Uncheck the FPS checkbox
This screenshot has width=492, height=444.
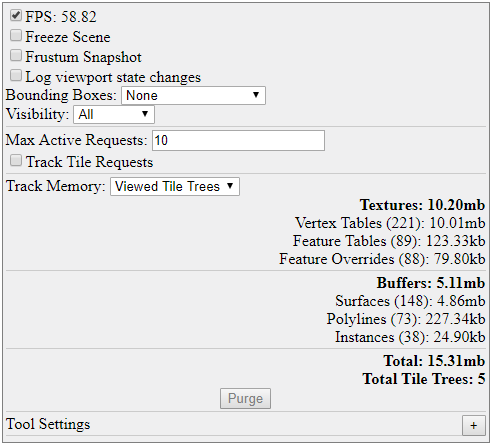click(x=16, y=15)
